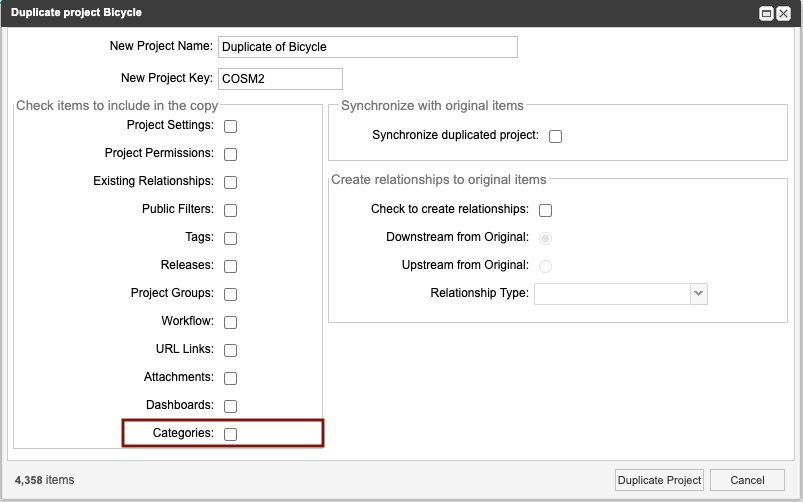Click the New Project Key label
Image resolution: width=803 pixels, height=502 pixels.
coord(167,78)
